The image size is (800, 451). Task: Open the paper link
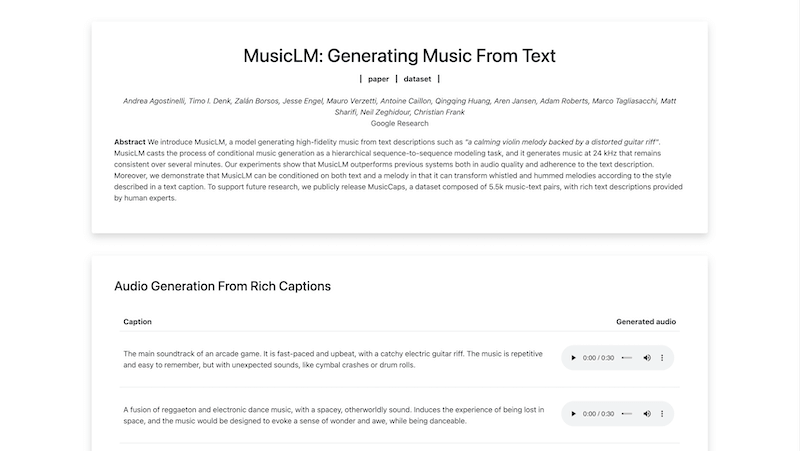(378, 78)
